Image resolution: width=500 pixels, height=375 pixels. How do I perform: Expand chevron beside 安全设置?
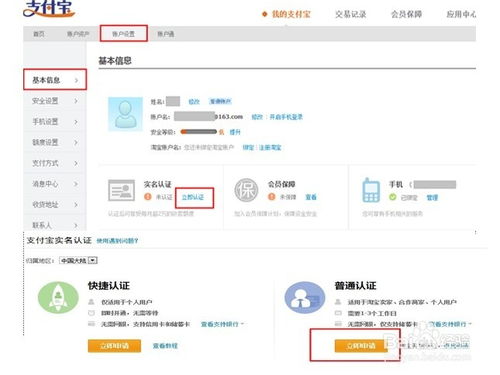click(x=76, y=101)
